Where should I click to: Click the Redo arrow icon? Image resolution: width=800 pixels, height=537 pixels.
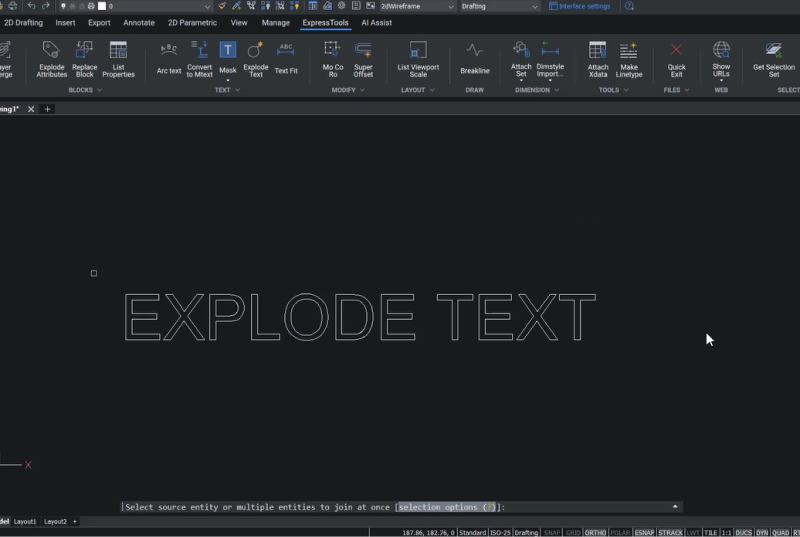click(45, 6)
